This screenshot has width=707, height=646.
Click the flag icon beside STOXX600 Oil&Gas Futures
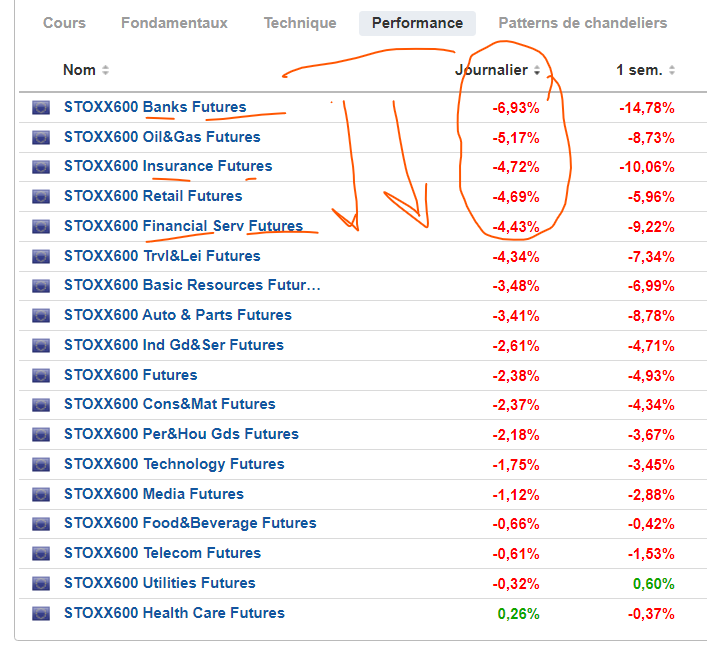[41, 137]
